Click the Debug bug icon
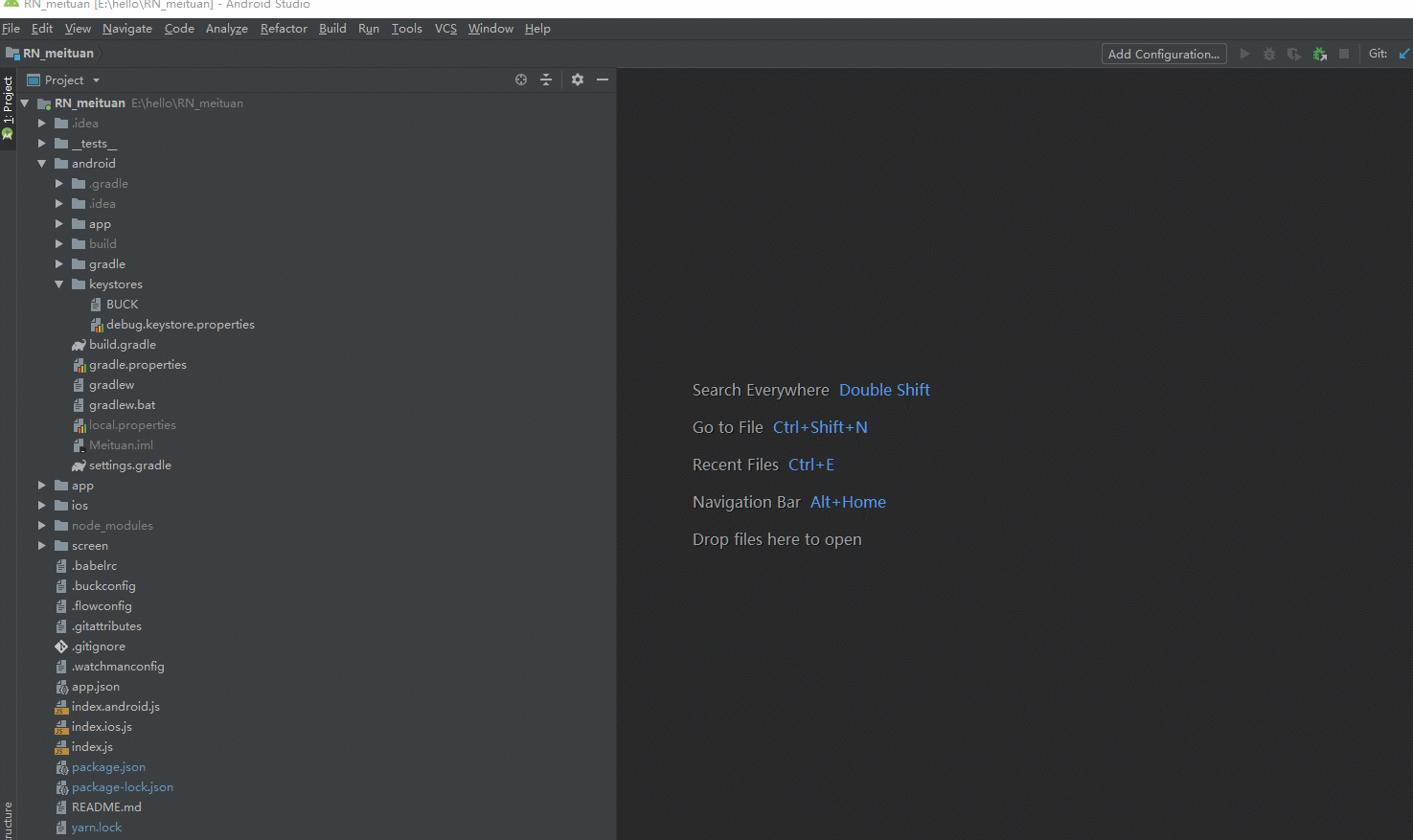The image size is (1413, 840). click(1269, 54)
